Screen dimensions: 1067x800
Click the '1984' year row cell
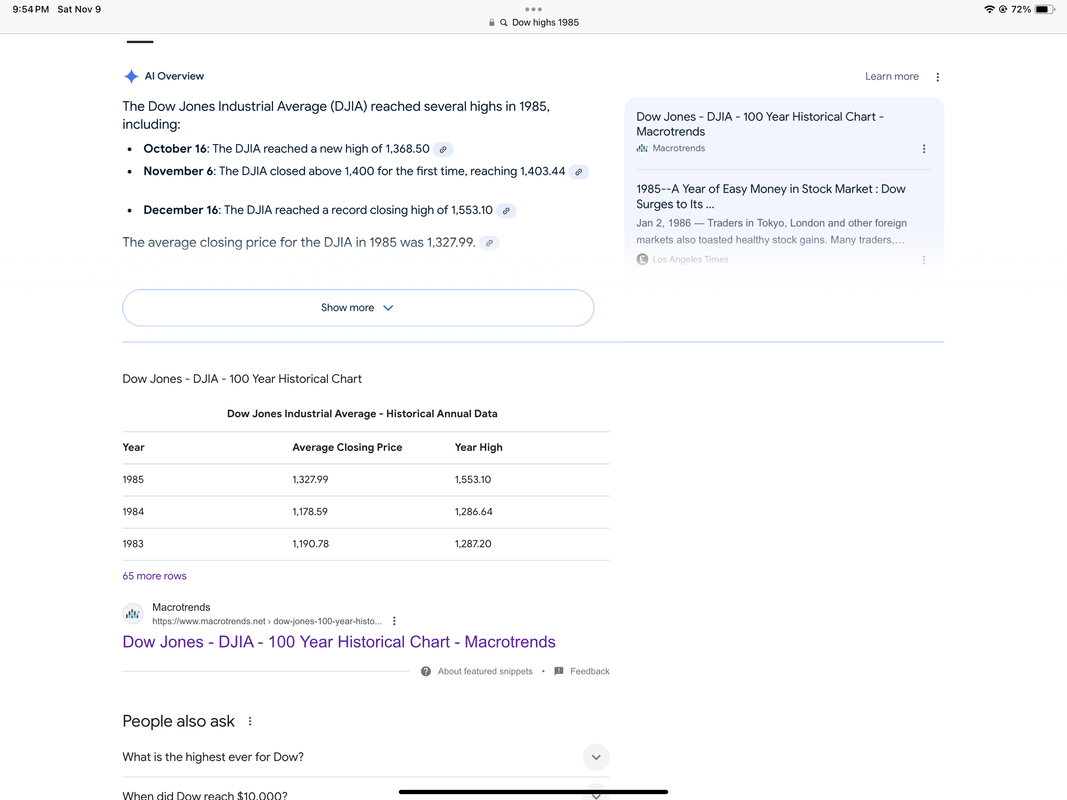[x=133, y=512]
